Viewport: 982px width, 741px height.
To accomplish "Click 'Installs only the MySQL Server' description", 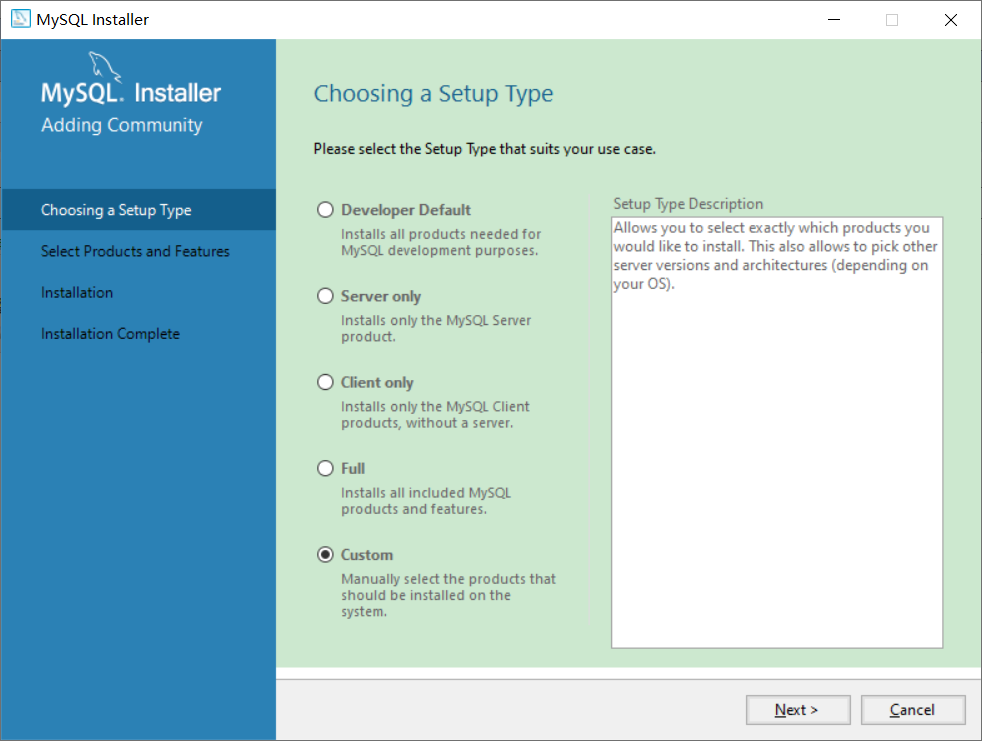I will pos(436,328).
